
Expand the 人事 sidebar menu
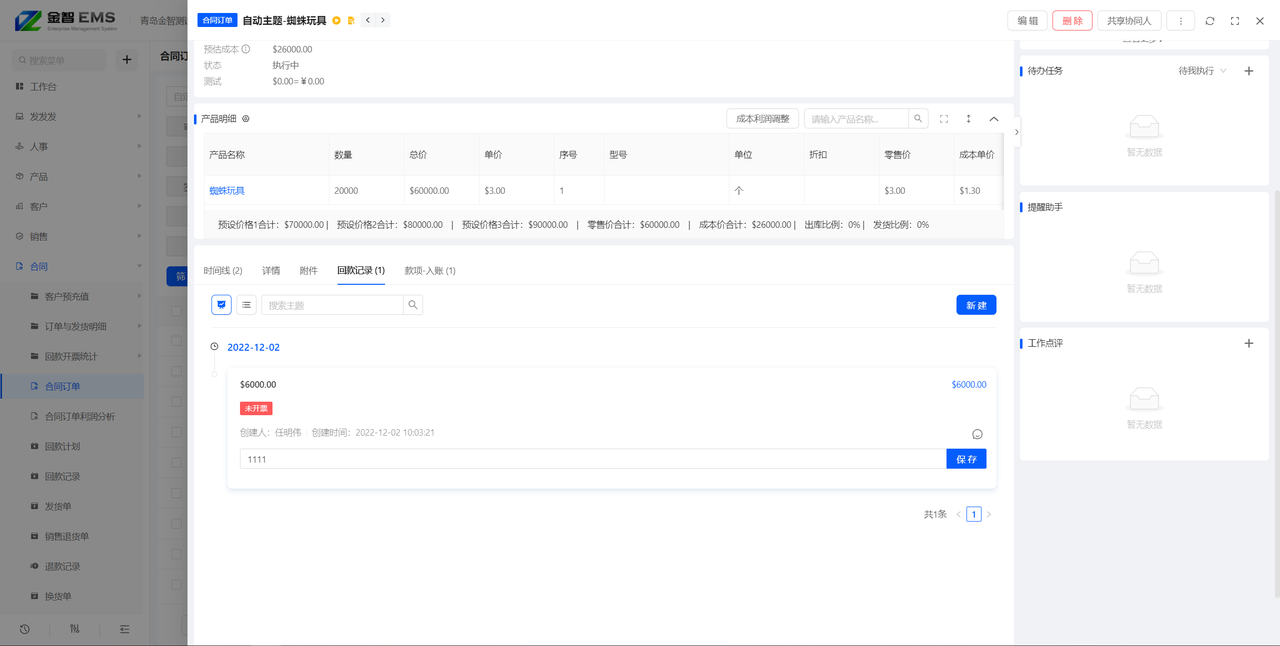point(72,147)
